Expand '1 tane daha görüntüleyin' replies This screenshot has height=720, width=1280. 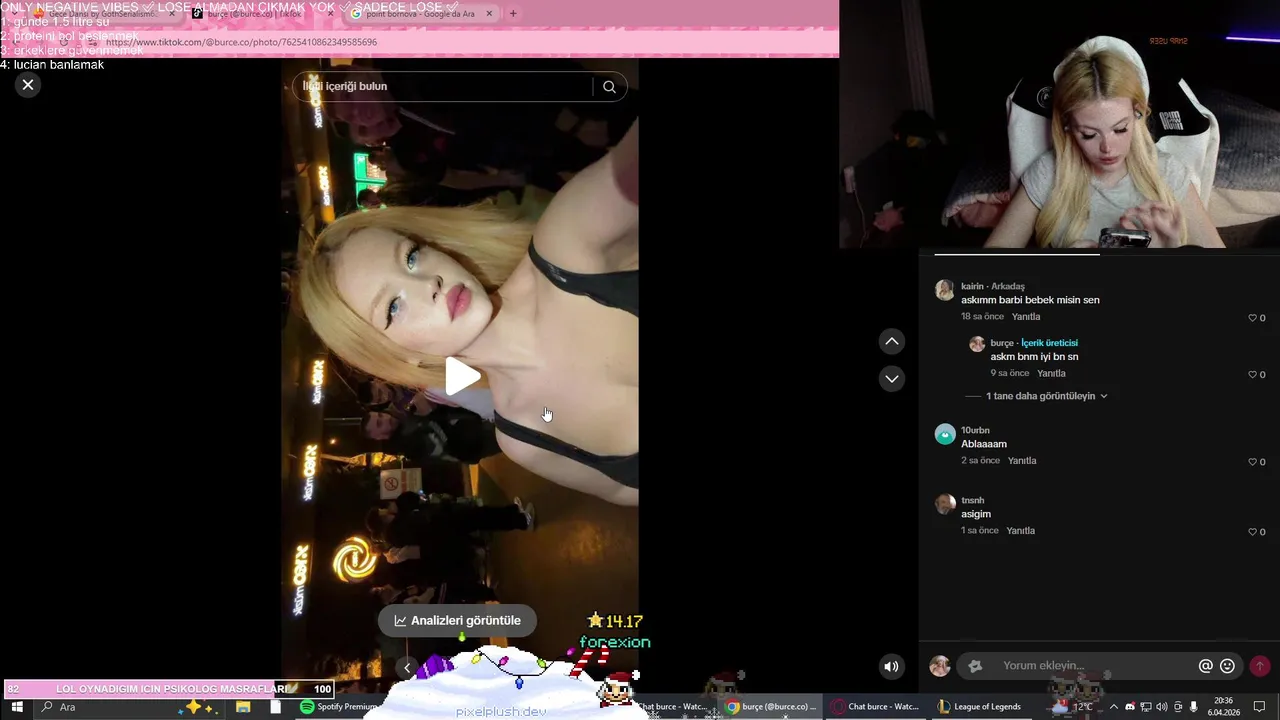[1046, 396]
